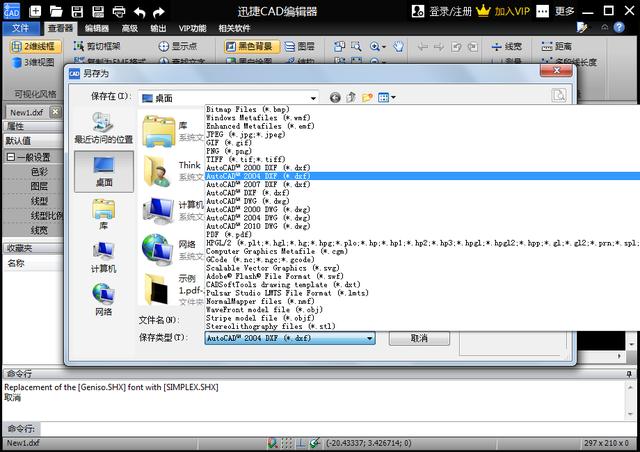Switch to the Viewer tab
The width and height of the screenshot is (640, 452).
pos(60,28)
